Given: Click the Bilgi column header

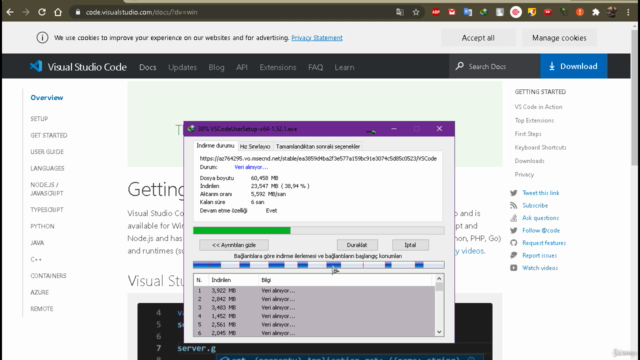Looking at the screenshot, I should pyautogui.click(x=345, y=280).
